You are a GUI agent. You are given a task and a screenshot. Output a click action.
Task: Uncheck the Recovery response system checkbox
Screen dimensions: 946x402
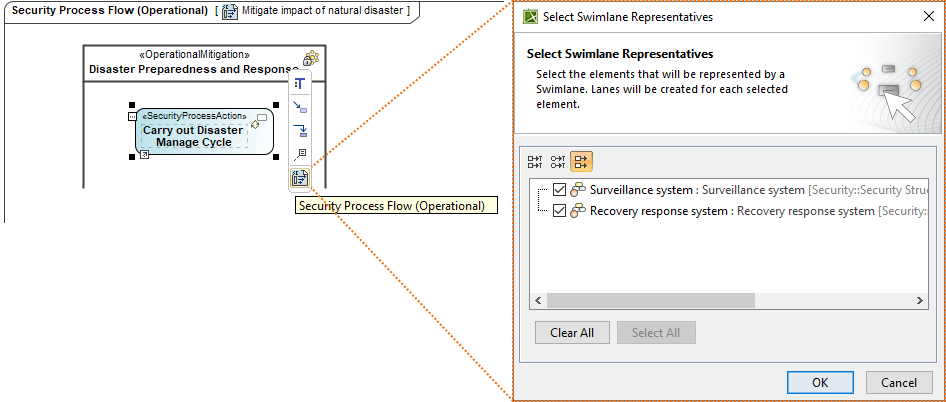pos(559,211)
